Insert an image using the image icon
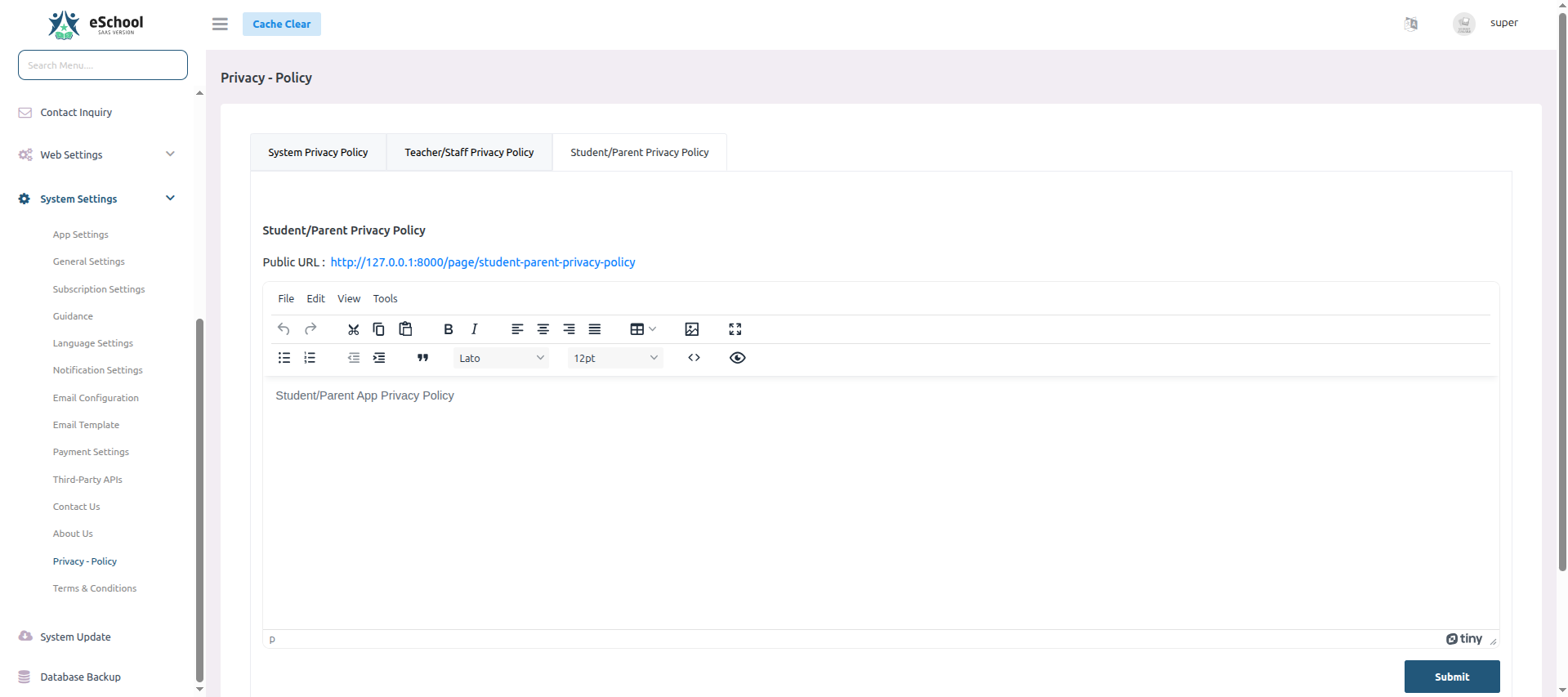The width and height of the screenshot is (1568, 697). coord(692,329)
